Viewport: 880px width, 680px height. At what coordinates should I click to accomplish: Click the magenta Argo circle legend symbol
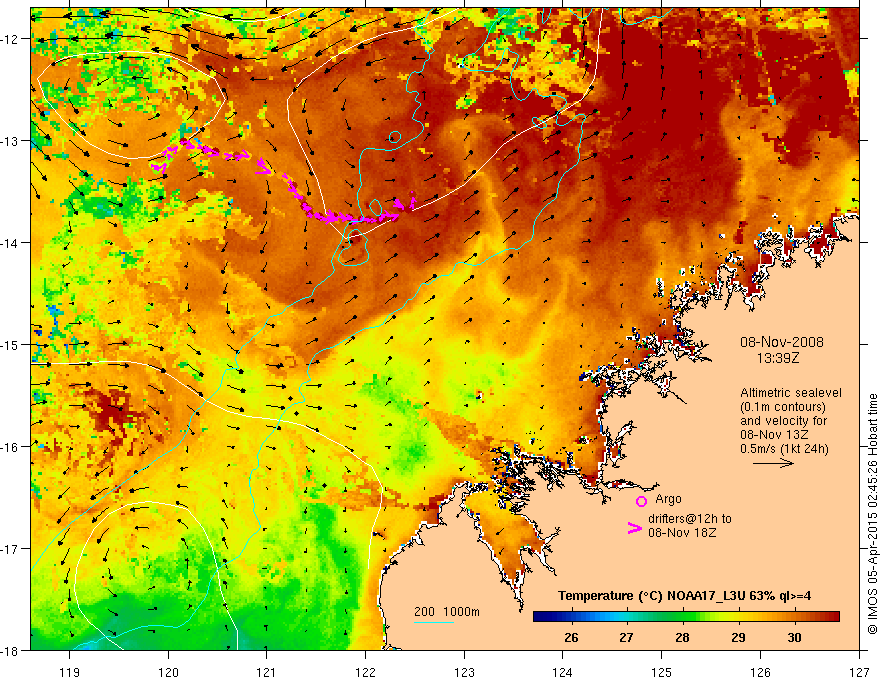[641, 501]
